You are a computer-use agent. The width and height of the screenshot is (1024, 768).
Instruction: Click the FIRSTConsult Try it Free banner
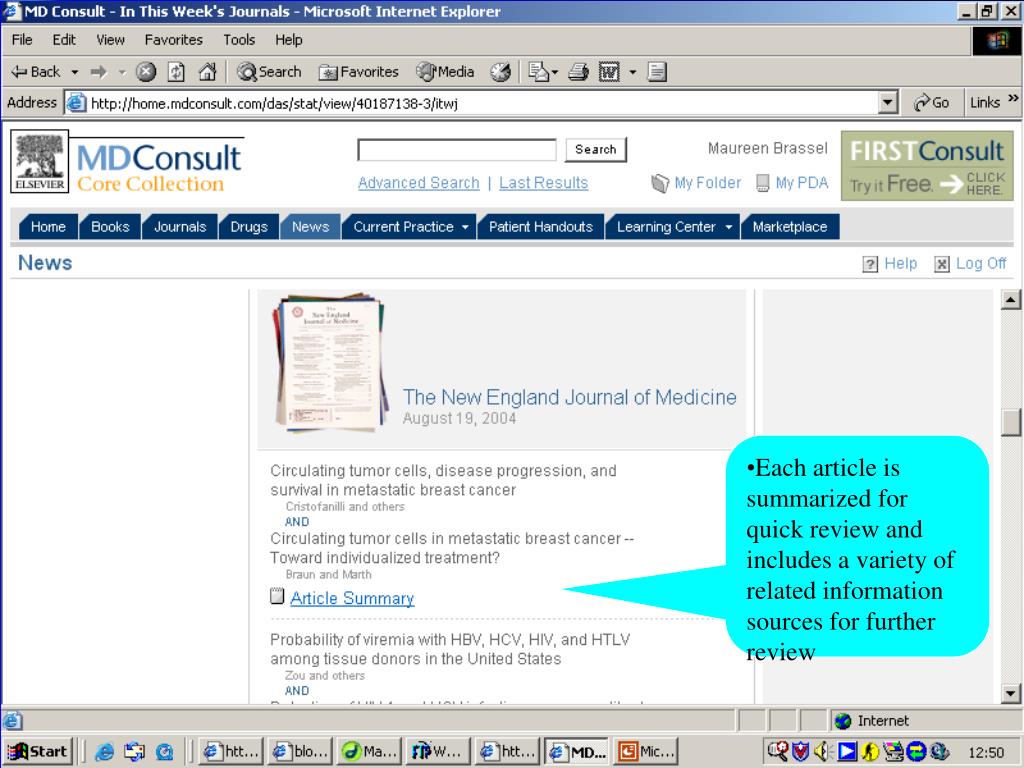click(x=927, y=166)
